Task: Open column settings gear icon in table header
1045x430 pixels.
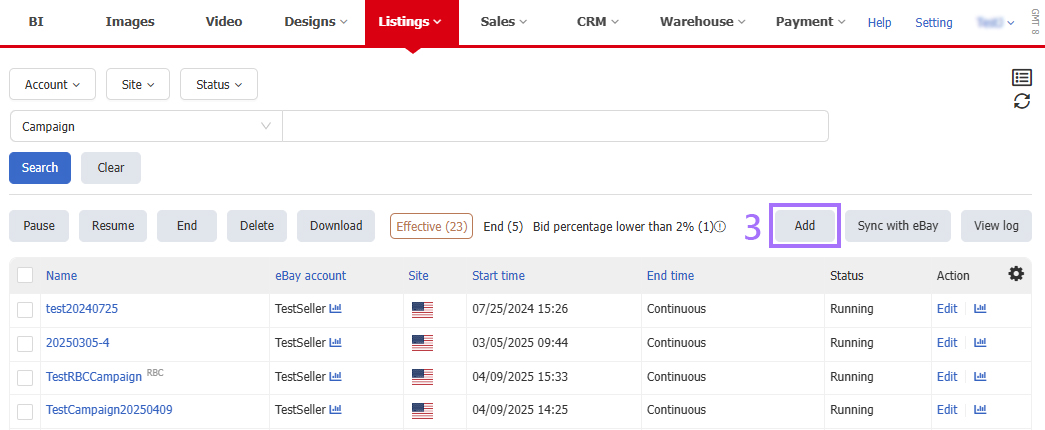Action: click(x=1016, y=273)
